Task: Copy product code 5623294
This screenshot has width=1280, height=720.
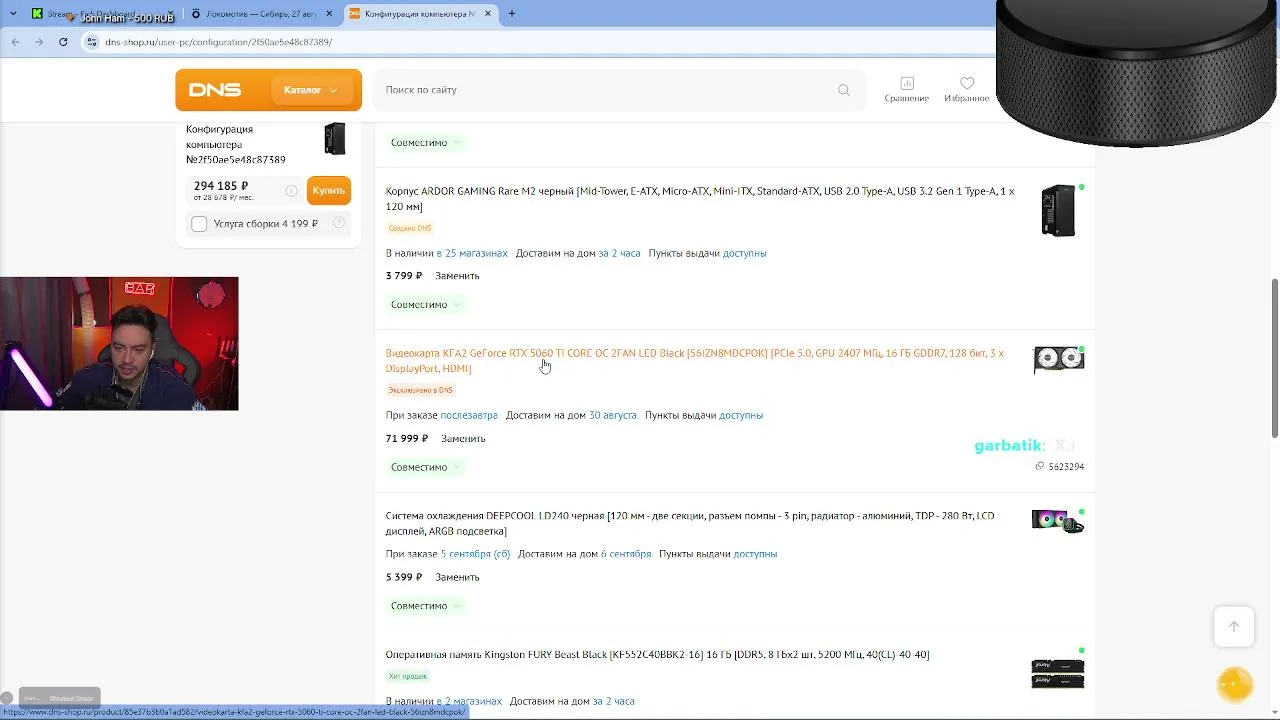Action: coord(1060,467)
